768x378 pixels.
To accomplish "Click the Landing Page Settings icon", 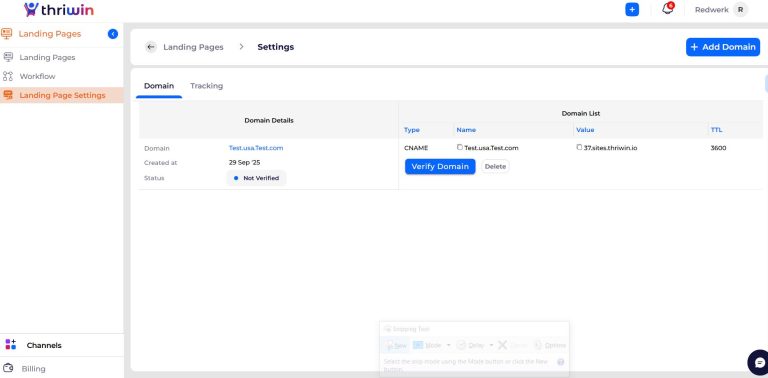I will [8, 95].
